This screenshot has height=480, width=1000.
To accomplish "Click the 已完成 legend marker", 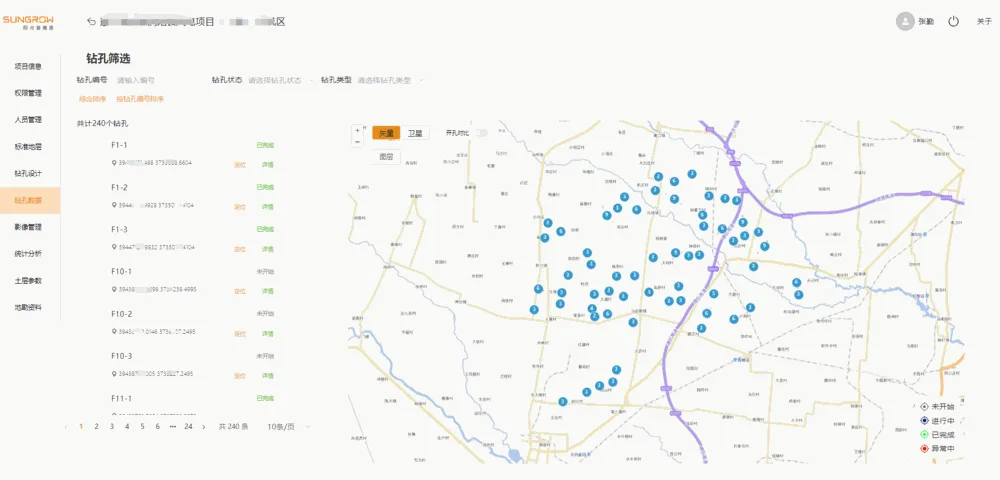I will point(924,435).
